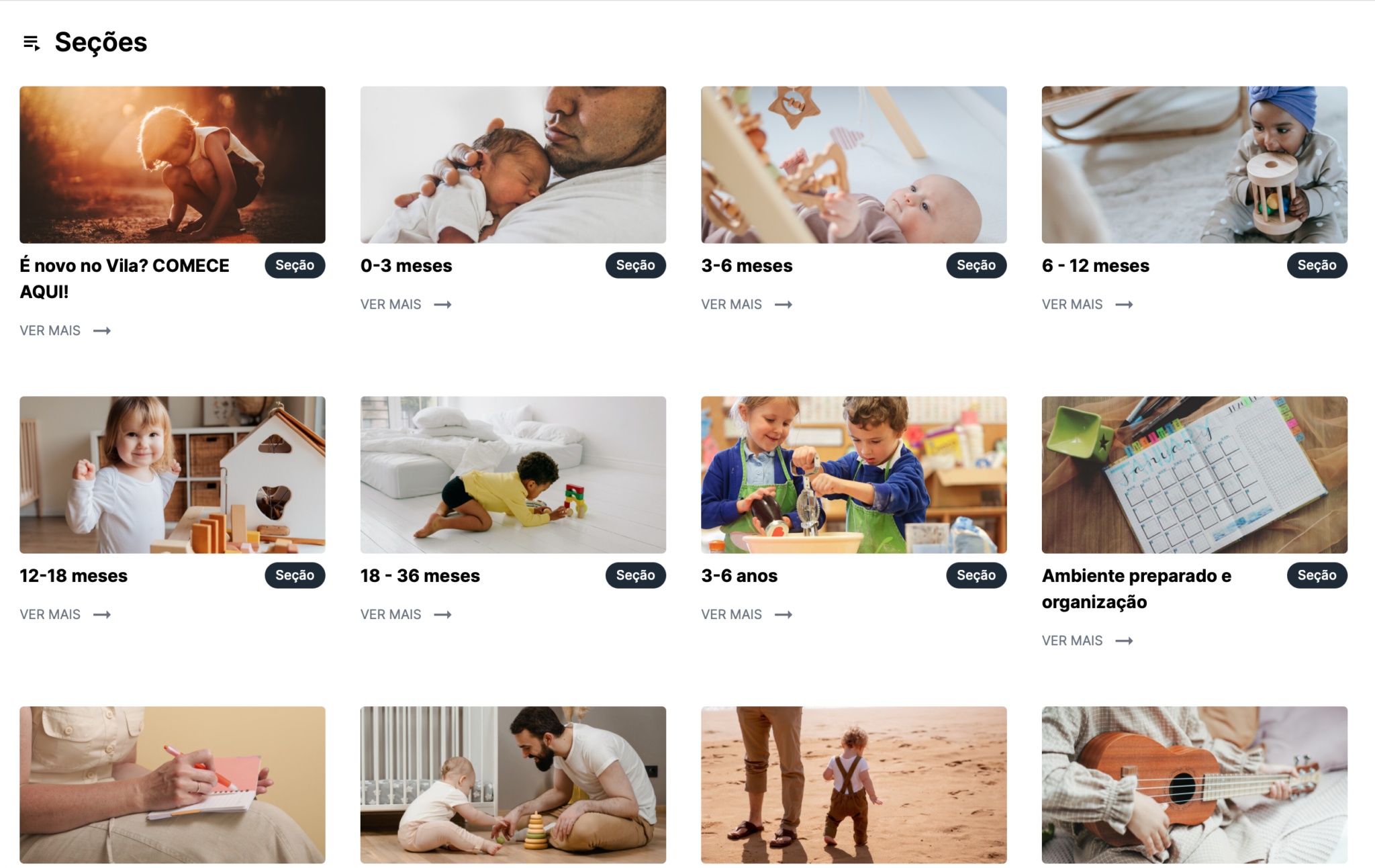Open the calendar planner thumbnail
Image resolution: width=1375 pixels, height=868 pixels.
coord(1194,475)
